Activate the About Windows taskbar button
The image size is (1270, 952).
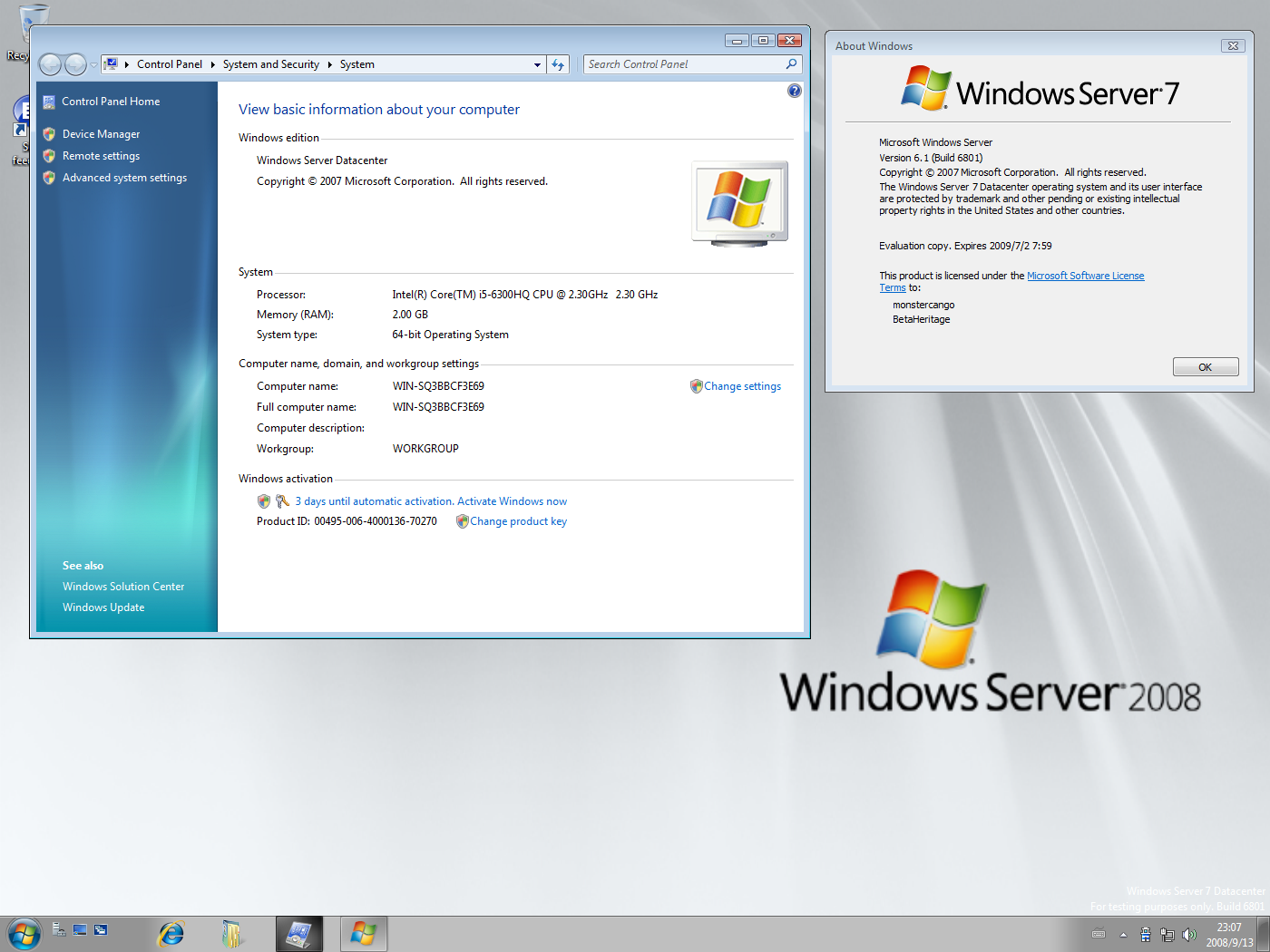(364, 934)
